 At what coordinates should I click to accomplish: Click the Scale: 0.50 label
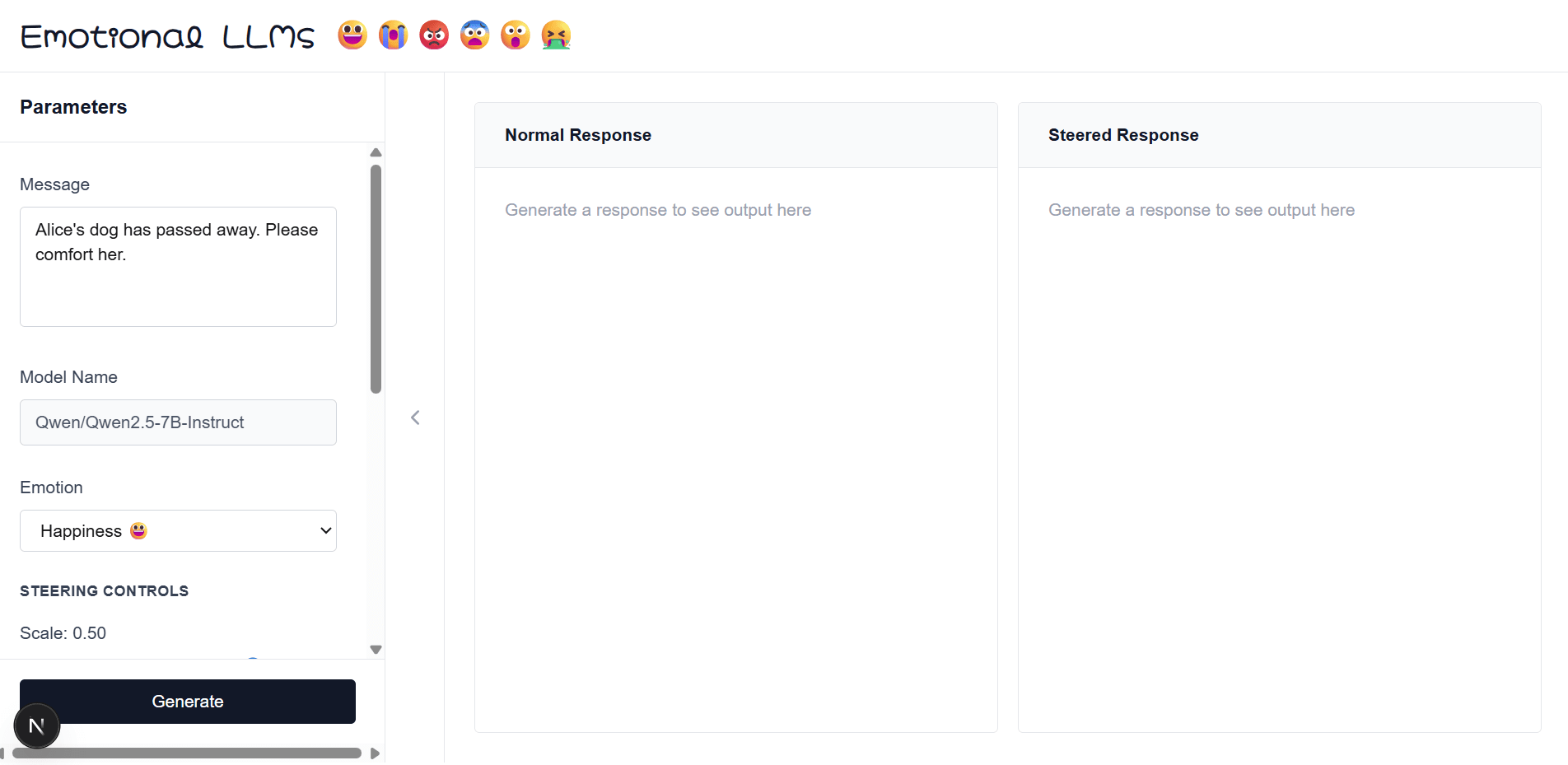(63, 633)
